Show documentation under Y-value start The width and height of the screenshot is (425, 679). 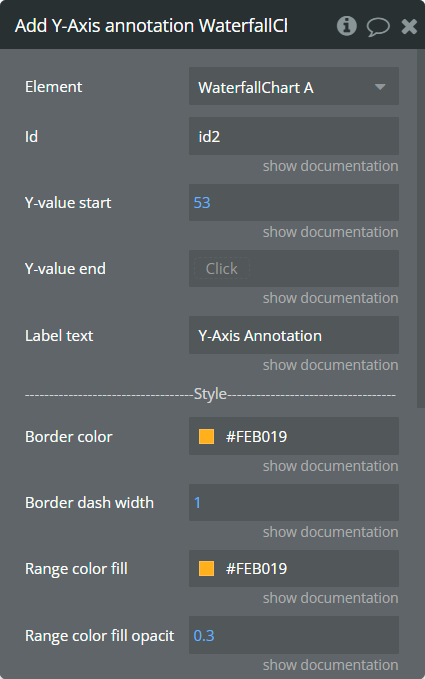click(x=331, y=232)
